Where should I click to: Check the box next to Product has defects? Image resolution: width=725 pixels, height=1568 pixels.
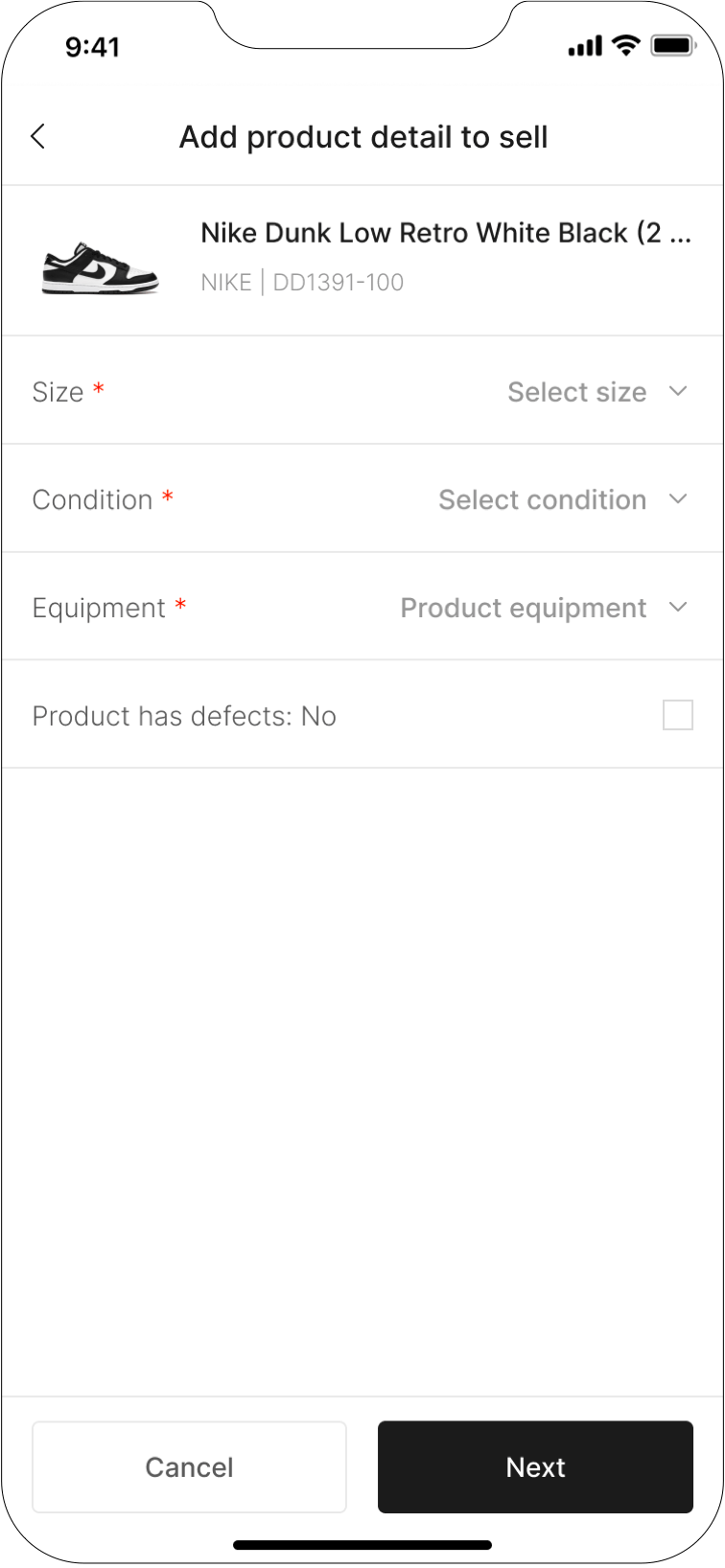point(678,715)
